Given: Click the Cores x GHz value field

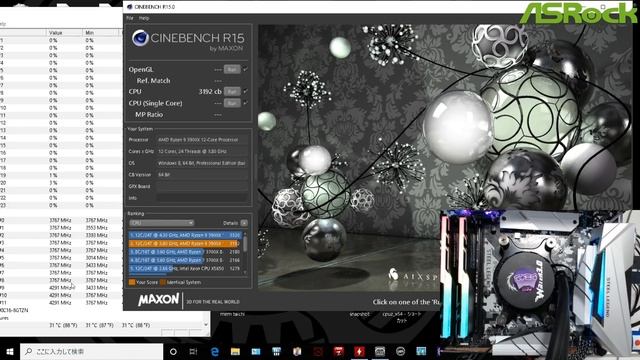Looking at the screenshot, I should click(x=202, y=151).
